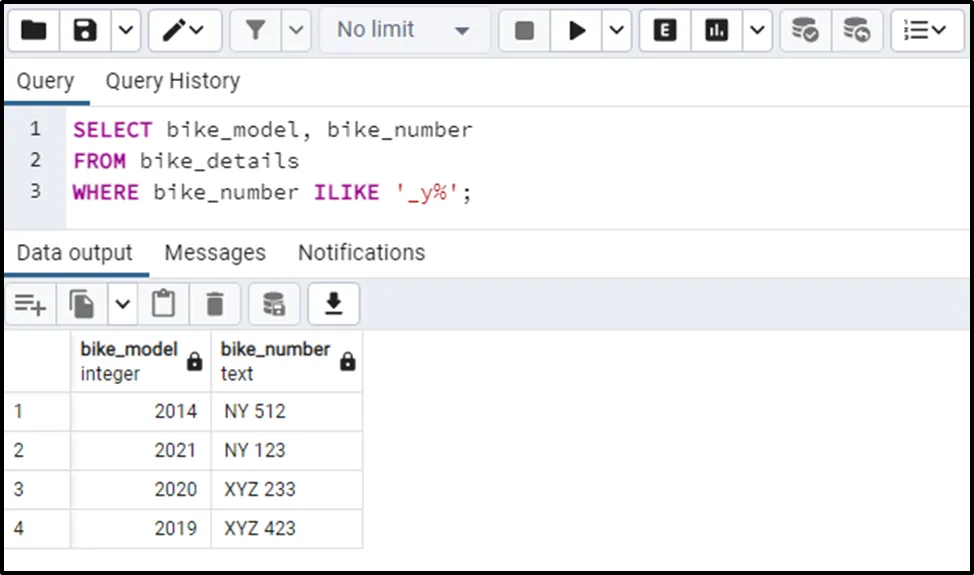The image size is (974, 575).
Task: Click the Explain Analyze chart icon
Action: point(716,31)
